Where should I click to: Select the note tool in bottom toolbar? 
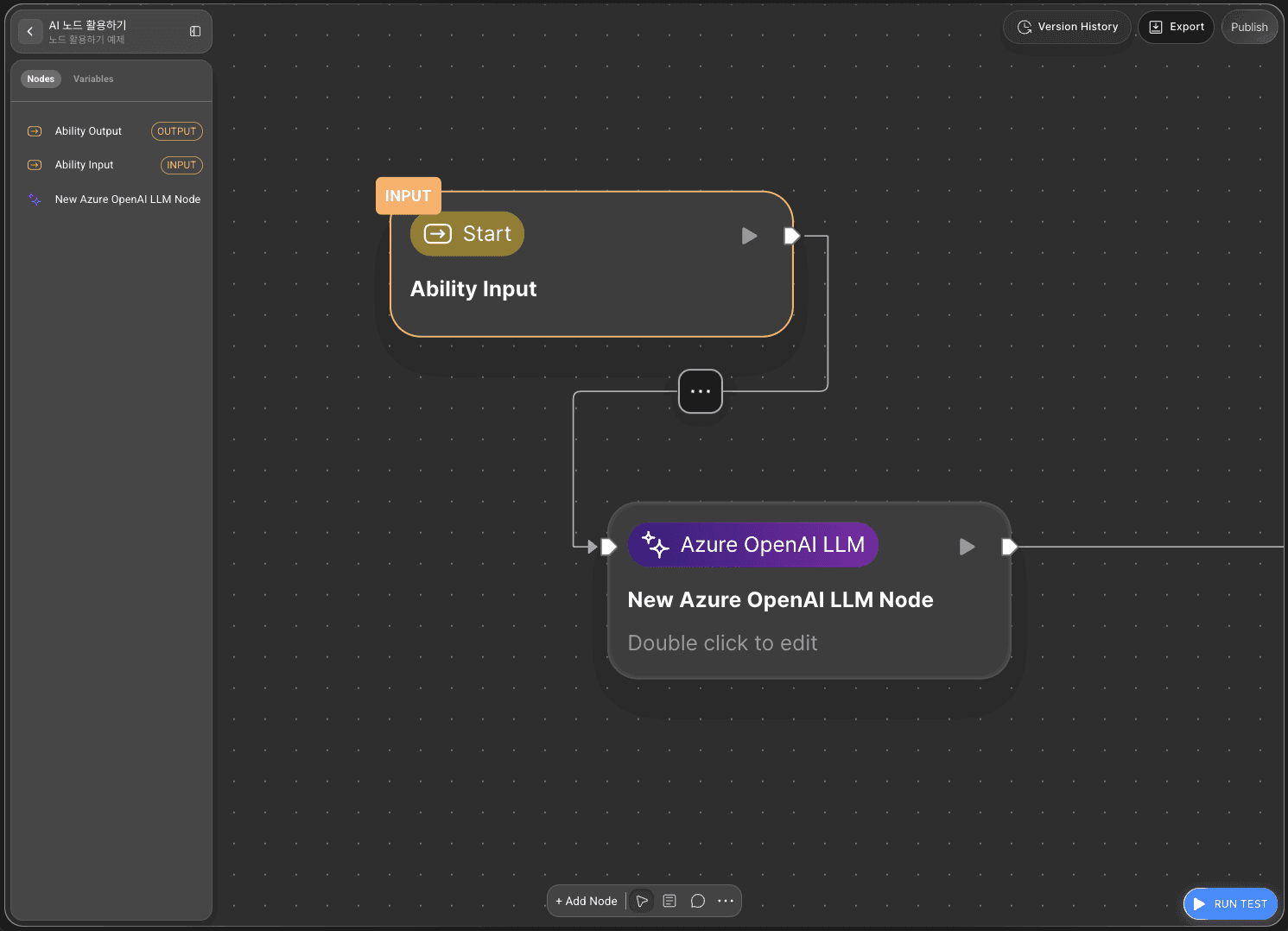click(x=669, y=901)
